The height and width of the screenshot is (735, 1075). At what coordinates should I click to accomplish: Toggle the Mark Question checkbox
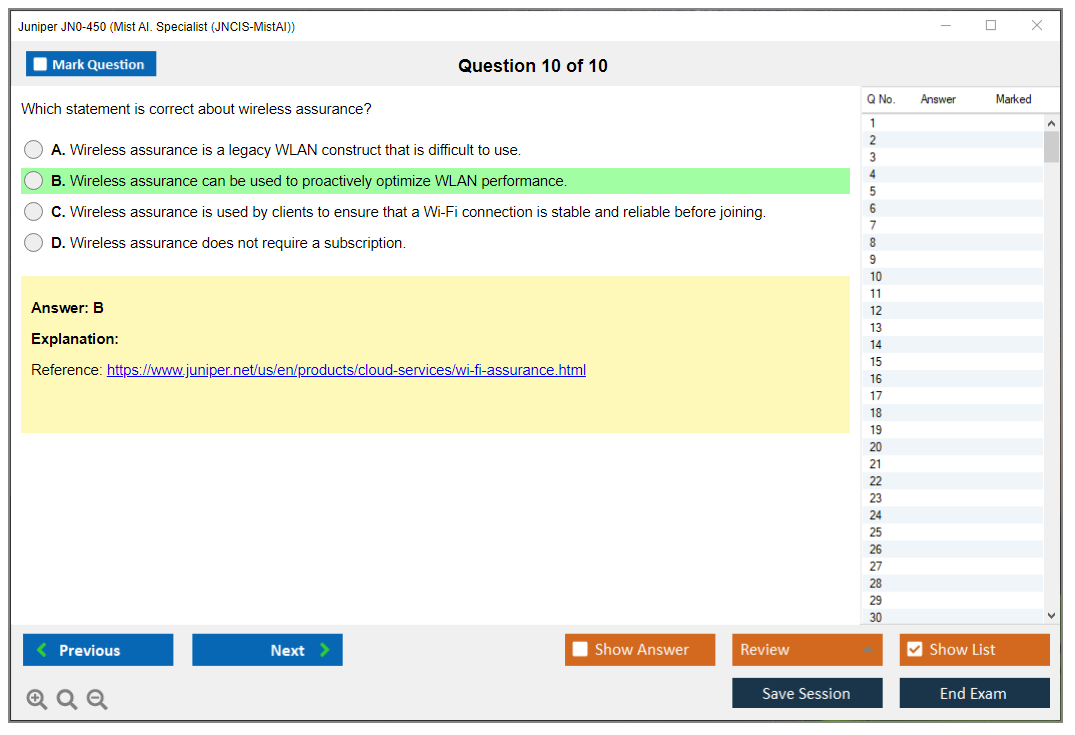point(40,64)
